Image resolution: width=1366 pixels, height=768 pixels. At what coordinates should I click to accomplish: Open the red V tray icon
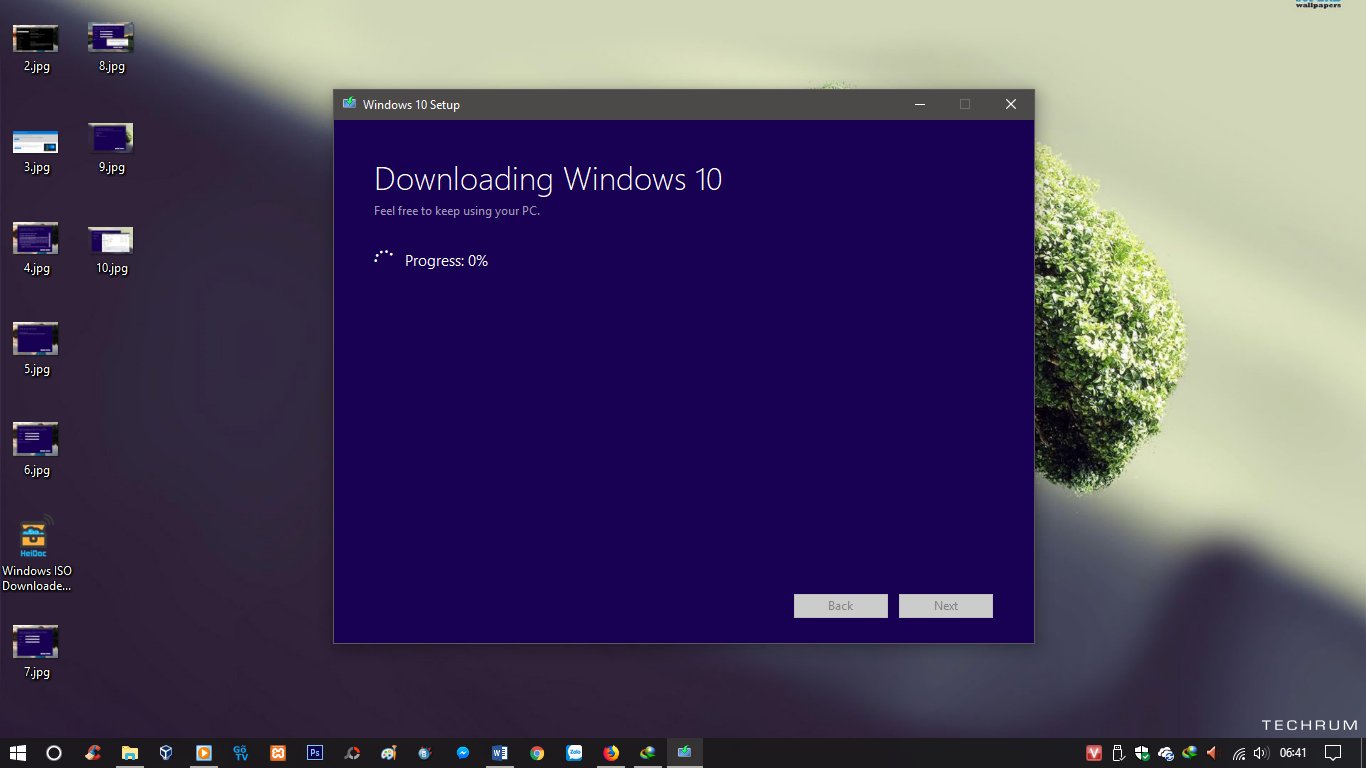(1095, 753)
